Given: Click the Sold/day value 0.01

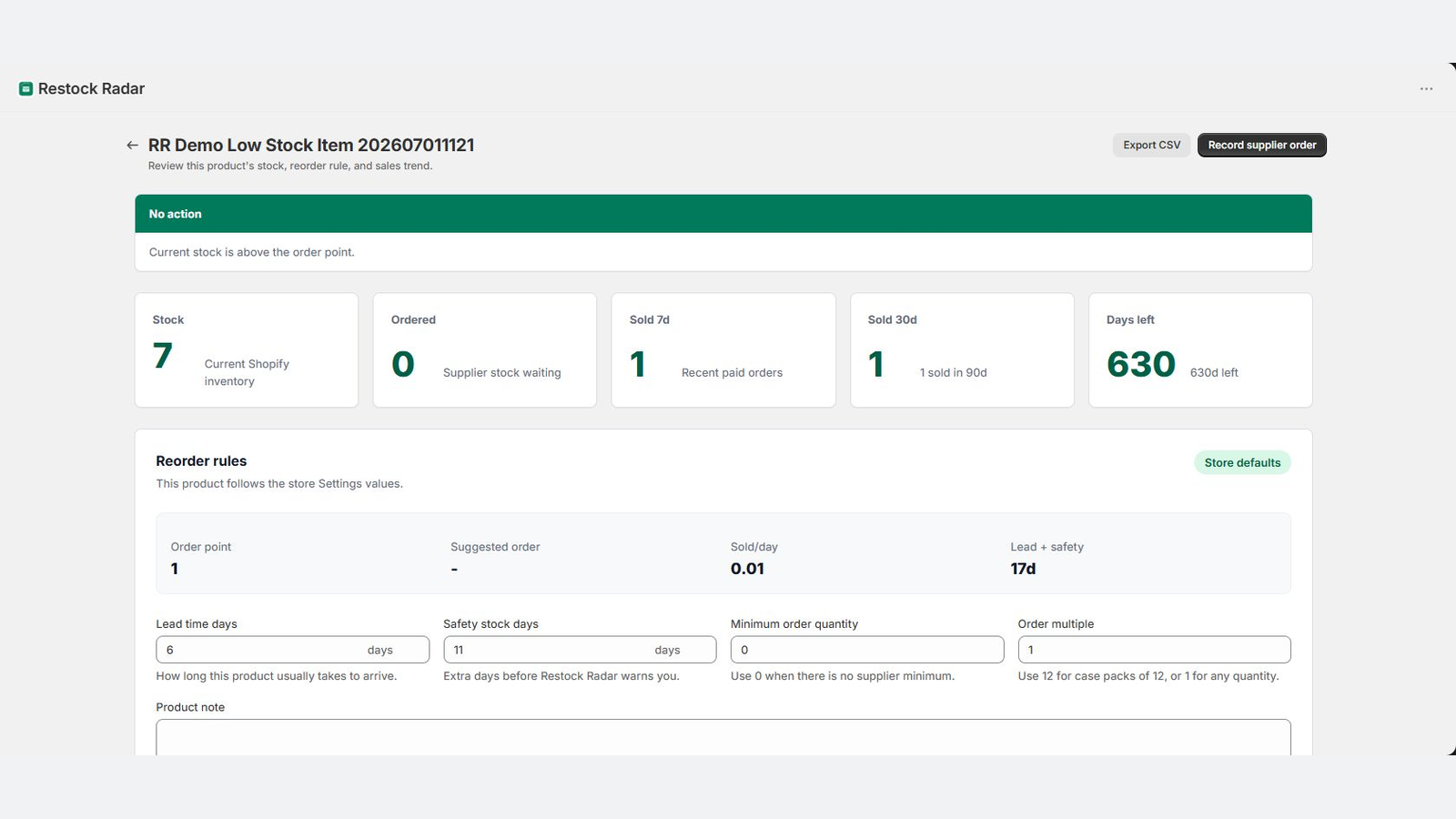Looking at the screenshot, I should (747, 569).
